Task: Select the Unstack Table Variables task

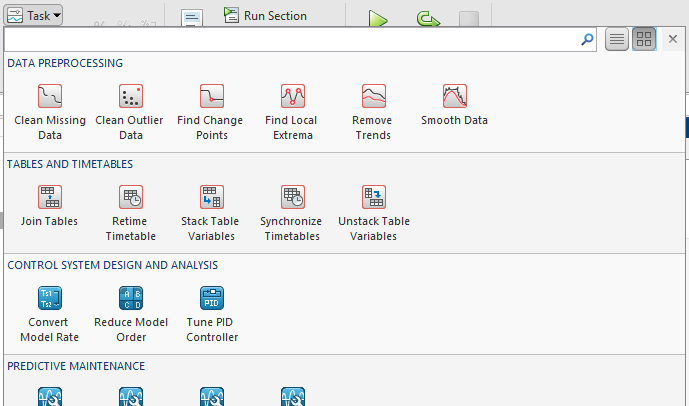Action: [374, 213]
